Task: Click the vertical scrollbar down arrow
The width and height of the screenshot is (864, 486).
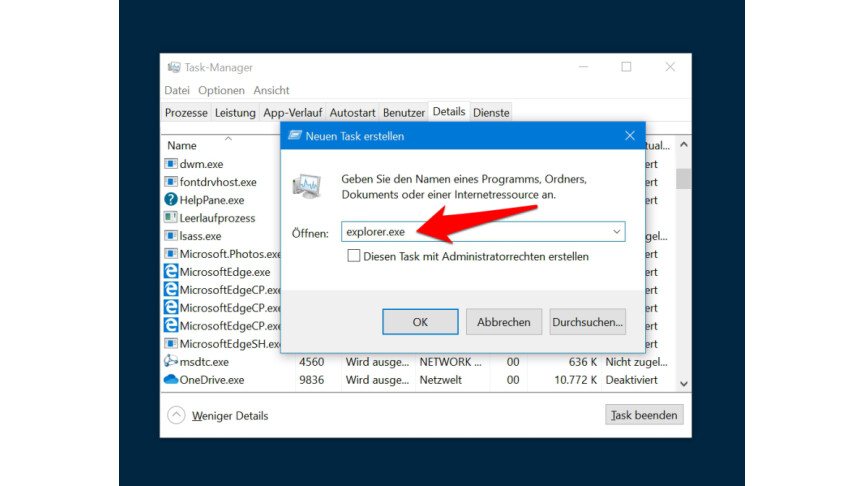Action: tap(684, 383)
